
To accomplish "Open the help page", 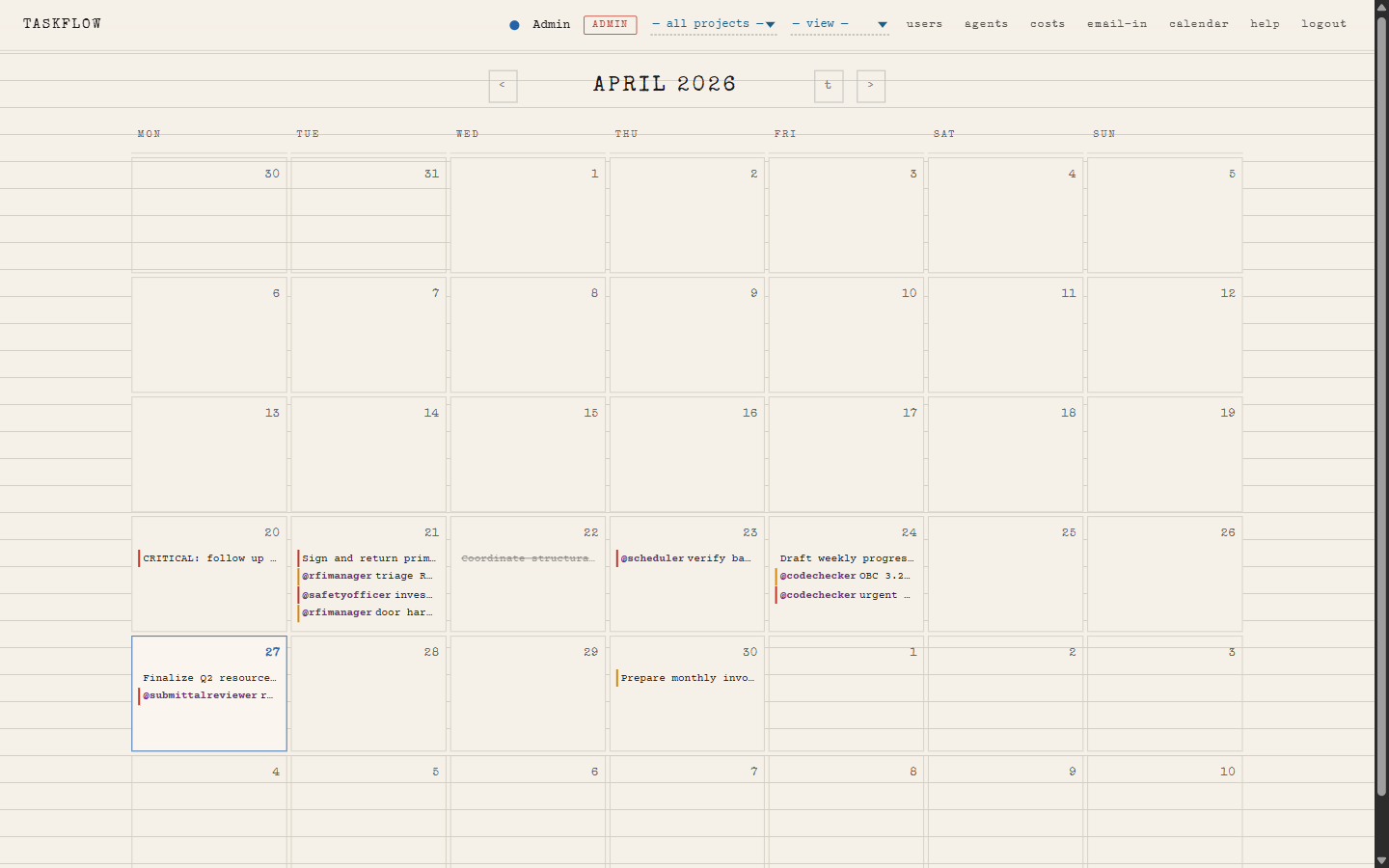I will click(1265, 24).
